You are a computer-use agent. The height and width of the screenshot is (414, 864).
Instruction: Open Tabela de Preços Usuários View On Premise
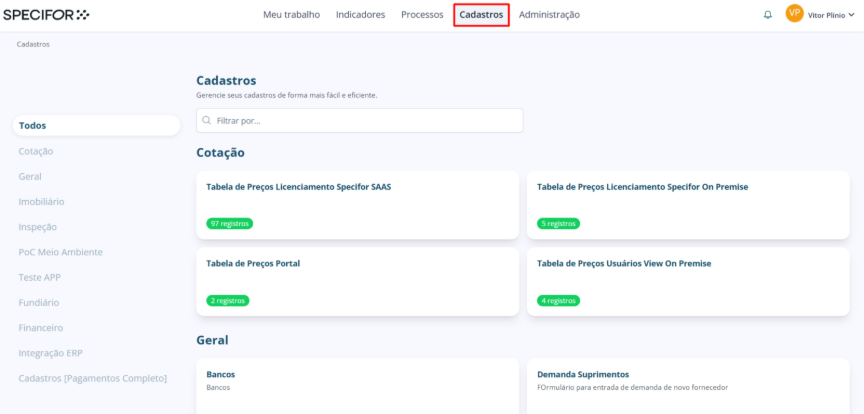pyautogui.click(x=688, y=281)
